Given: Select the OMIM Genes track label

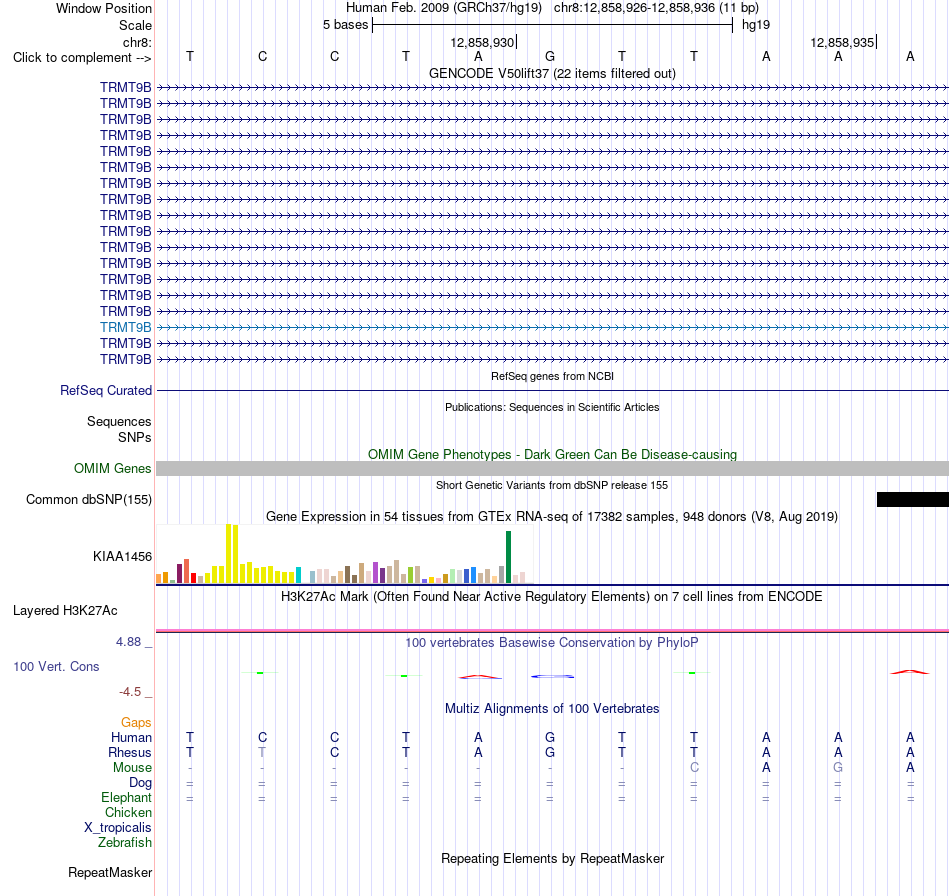Looking at the screenshot, I should 112,468.
